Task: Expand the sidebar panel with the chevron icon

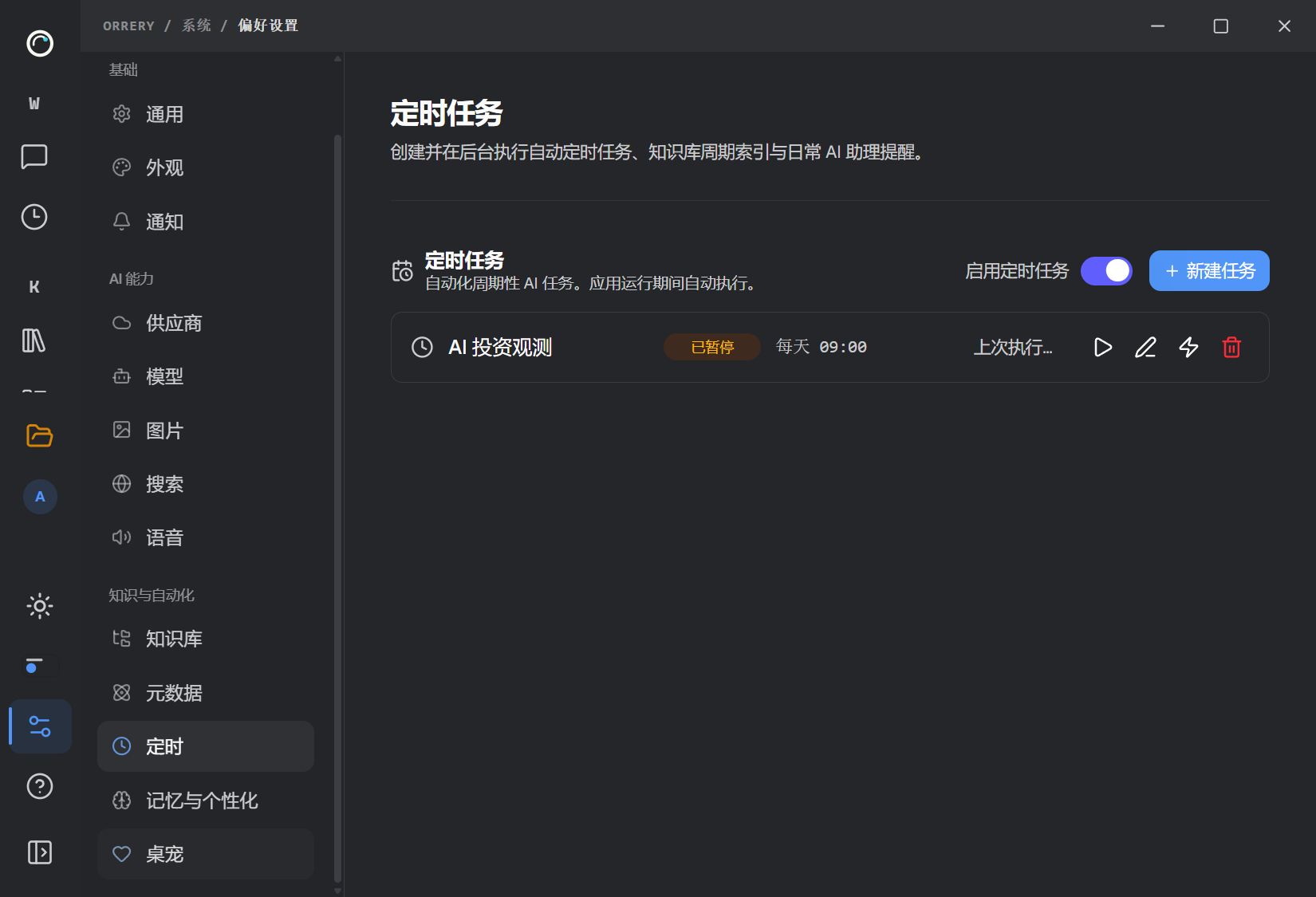Action: (40, 852)
